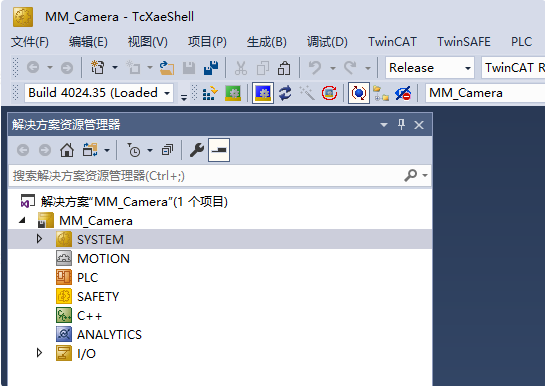The width and height of the screenshot is (545, 386).
Task: Open Solution Explorer window options arrow
Action: pos(384,125)
